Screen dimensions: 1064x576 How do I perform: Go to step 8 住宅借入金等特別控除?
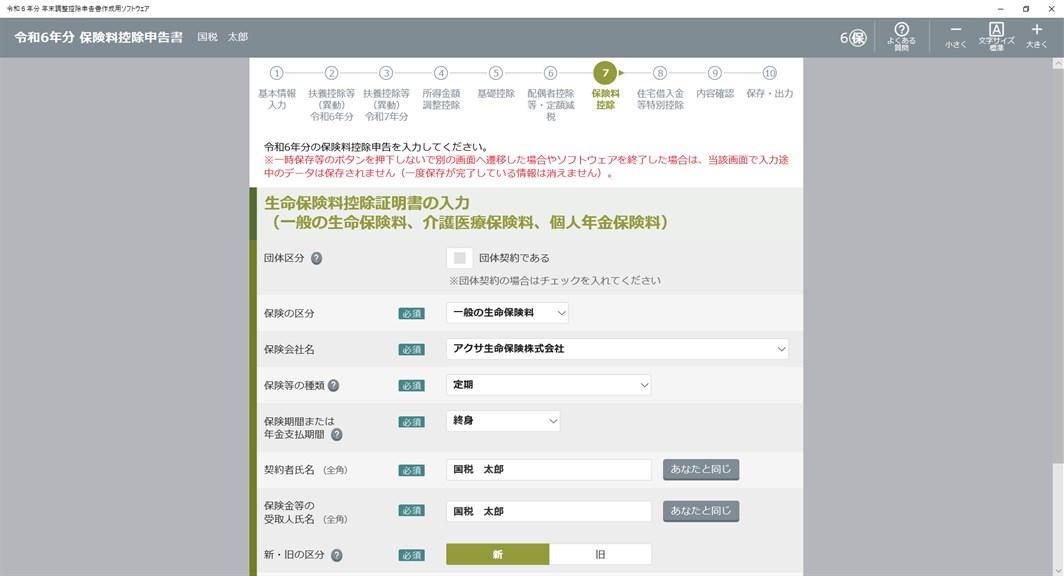[x=660, y=88]
